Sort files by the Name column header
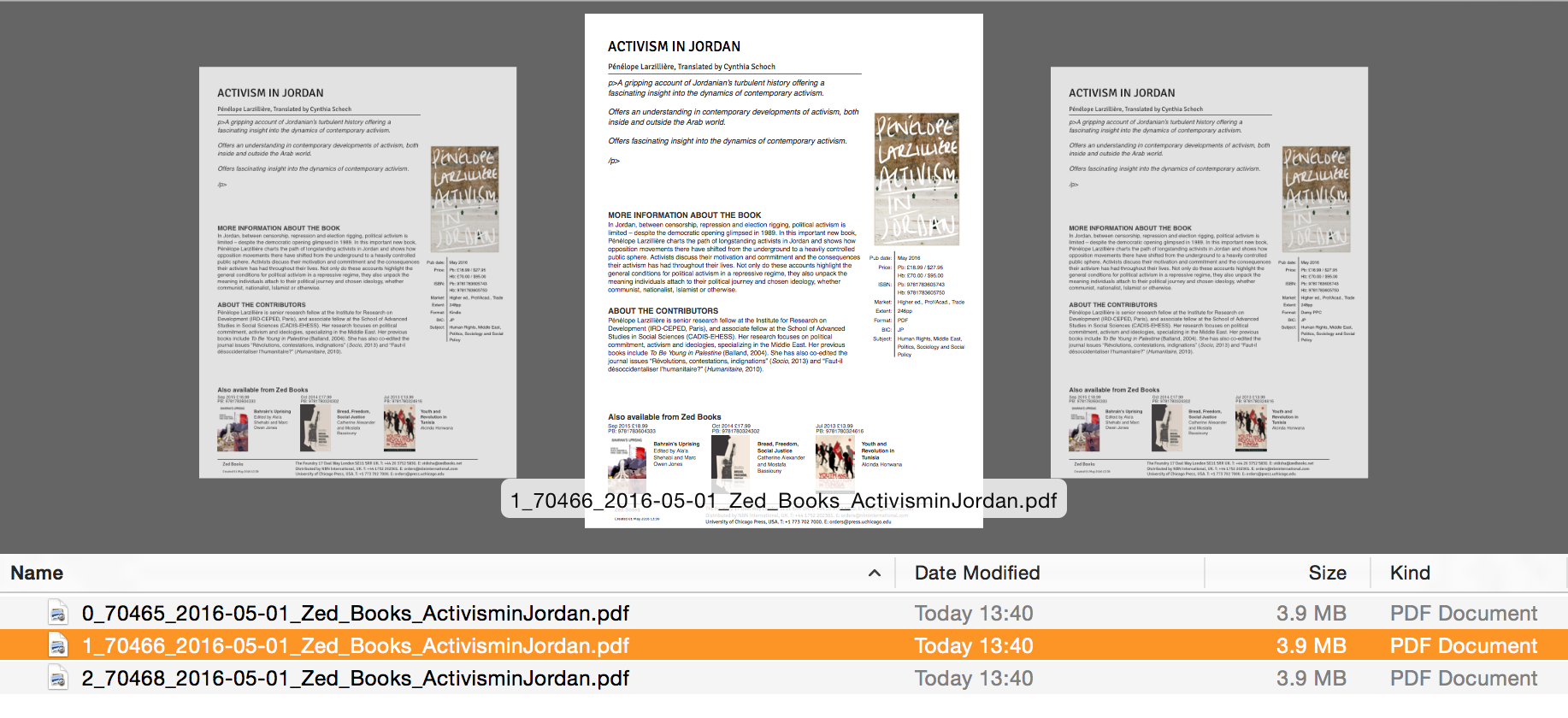This screenshot has width=1568, height=718. 37,573
